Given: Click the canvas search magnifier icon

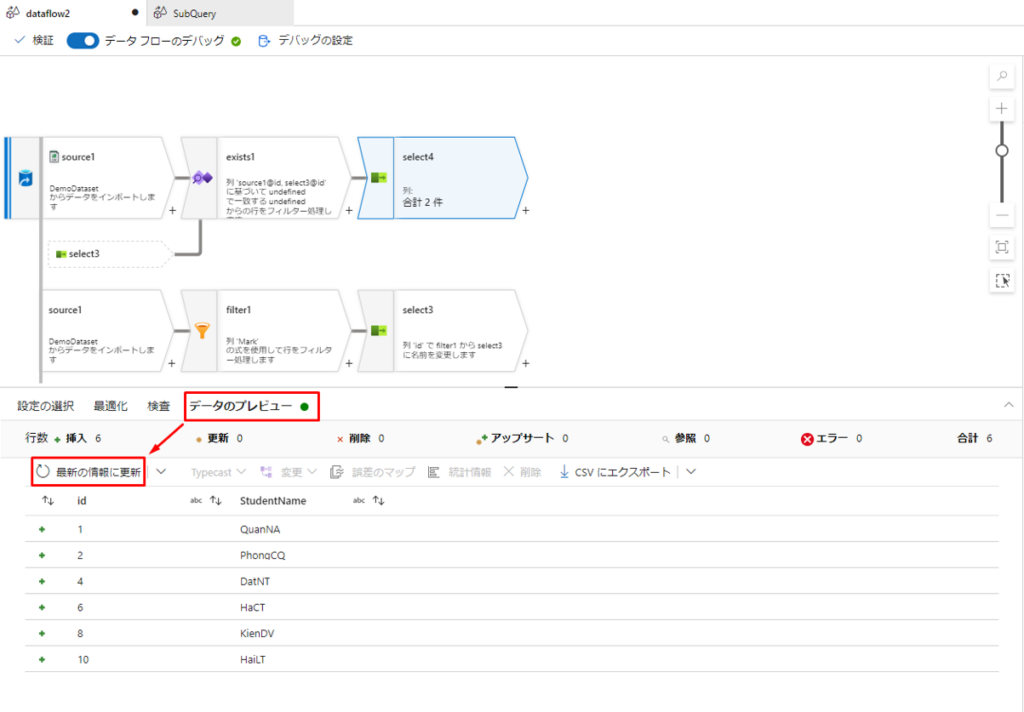Looking at the screenshot, I should tap(1002, 76).
